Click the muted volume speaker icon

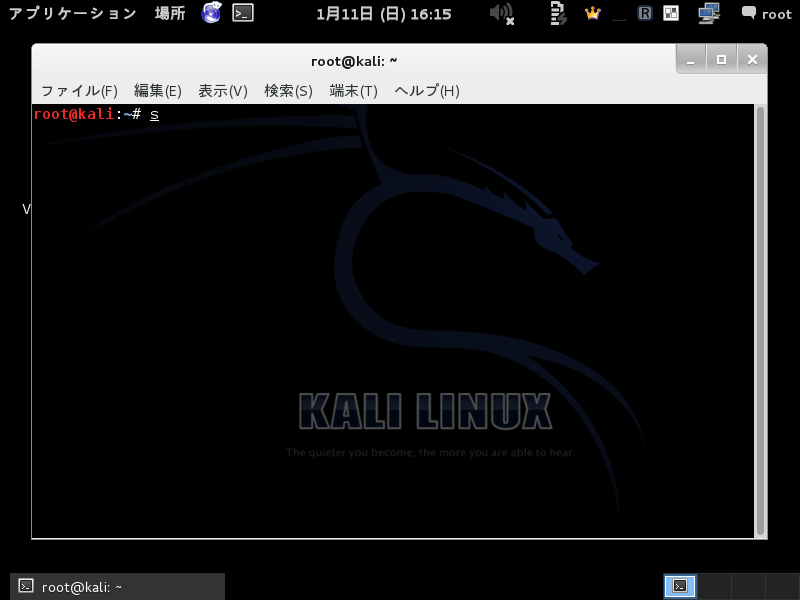click(502, 13)
